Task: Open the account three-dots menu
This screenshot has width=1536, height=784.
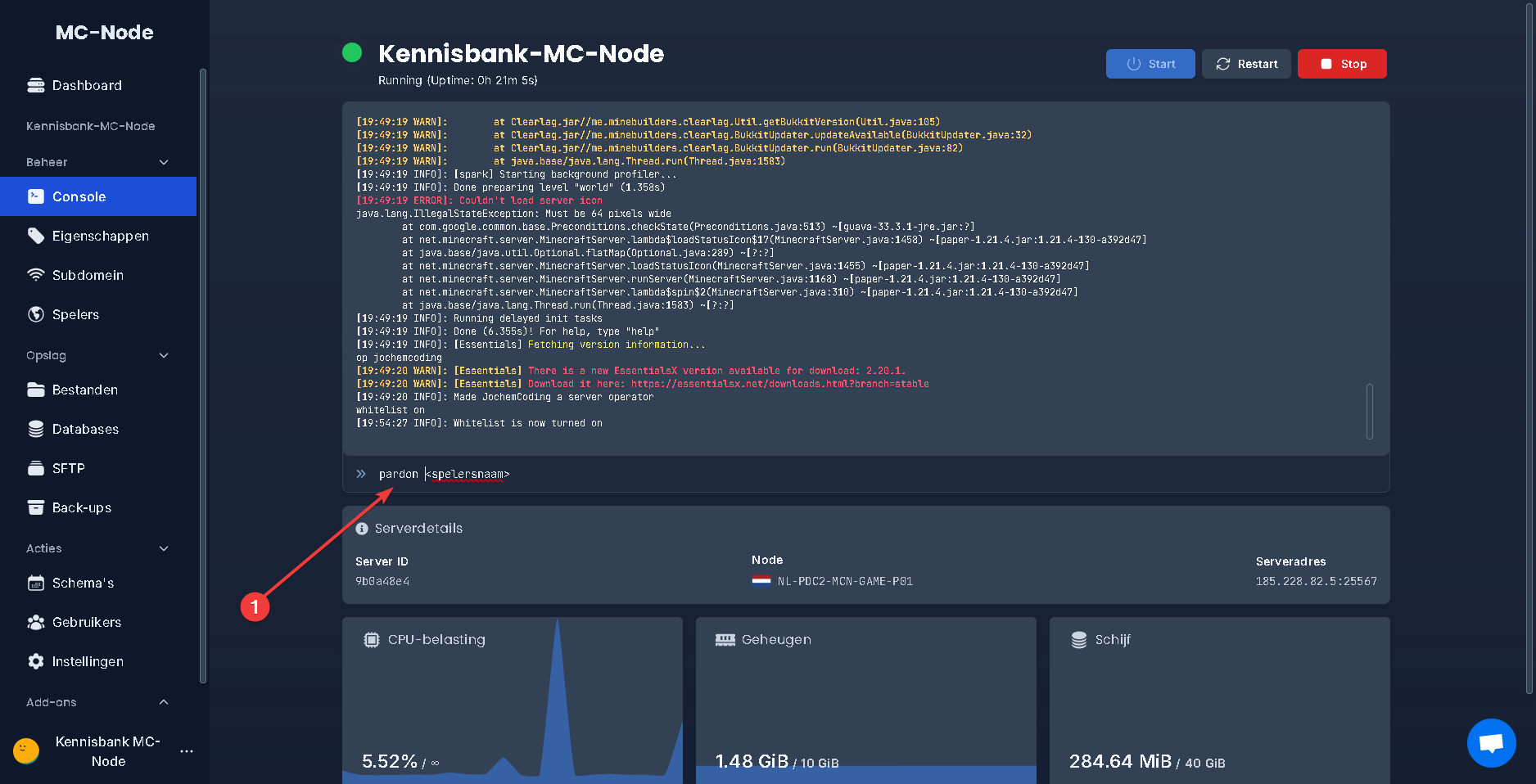Action: pyautogui.click(x=187, y=751)
